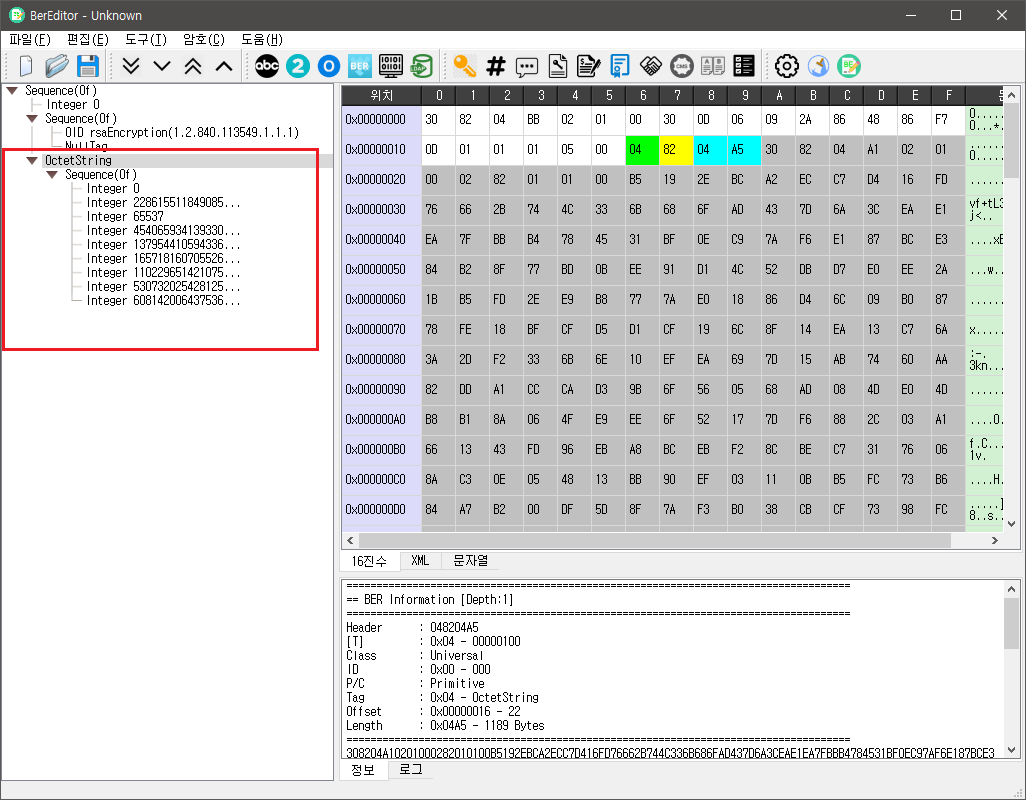Open the 도구(T) menu
Image resolution: width=1026 pixels, height=800 pixels.
click(x=146, y=39)
